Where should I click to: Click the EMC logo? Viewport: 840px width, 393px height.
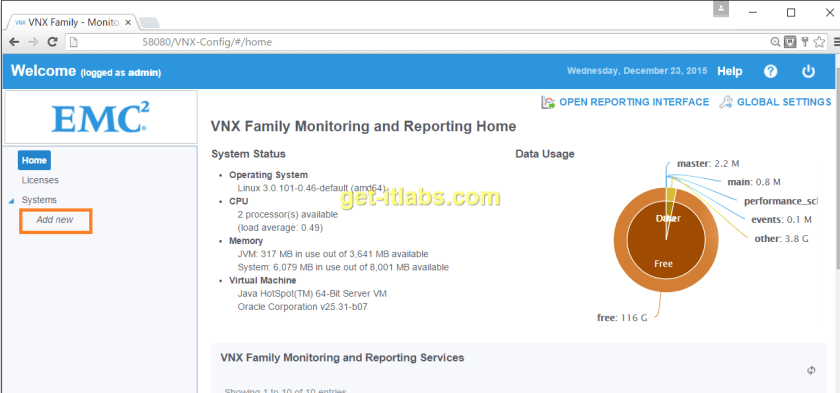click(101, 118)
